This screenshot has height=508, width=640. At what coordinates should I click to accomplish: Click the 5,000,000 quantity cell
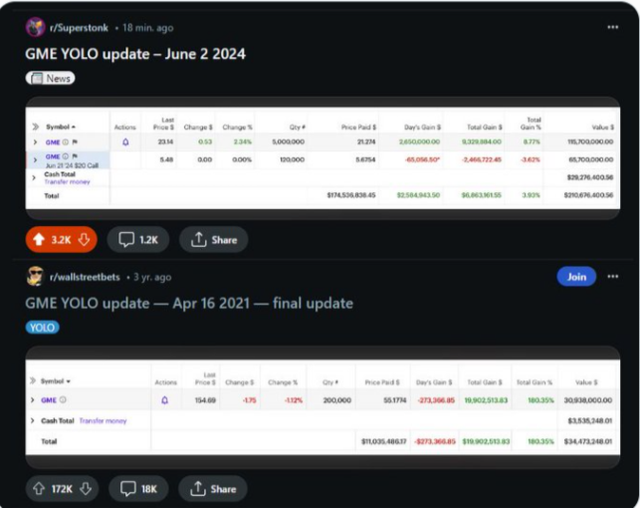point(288,142)
